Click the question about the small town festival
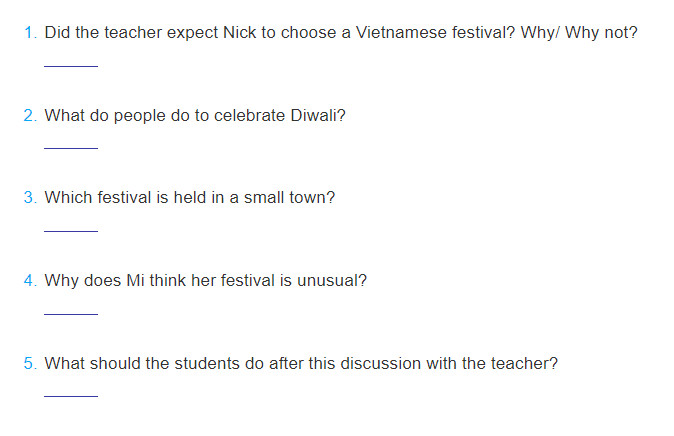Screen dimensions: 674x436 click(190, 198)
